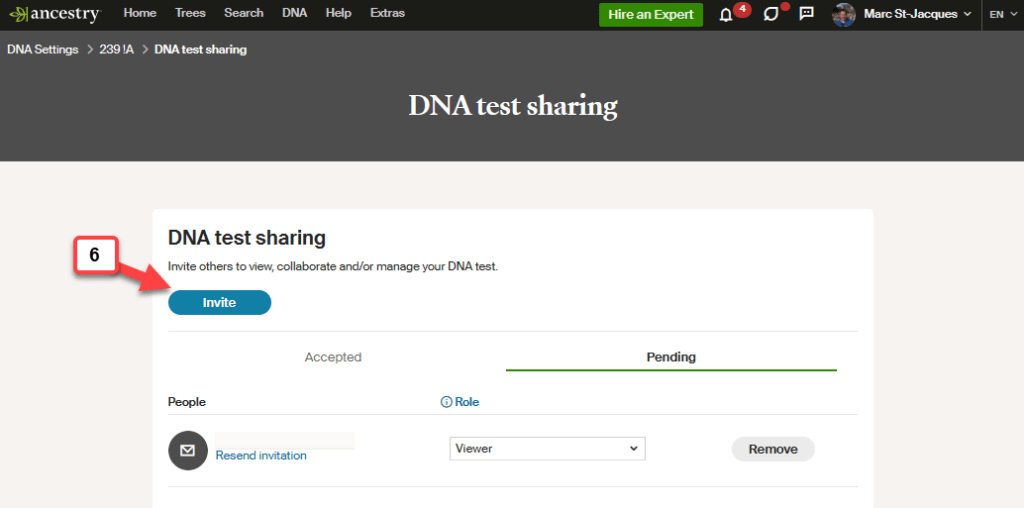1024x508 pixels.
Task: Select the Pending tab
Action: (670, 357)
